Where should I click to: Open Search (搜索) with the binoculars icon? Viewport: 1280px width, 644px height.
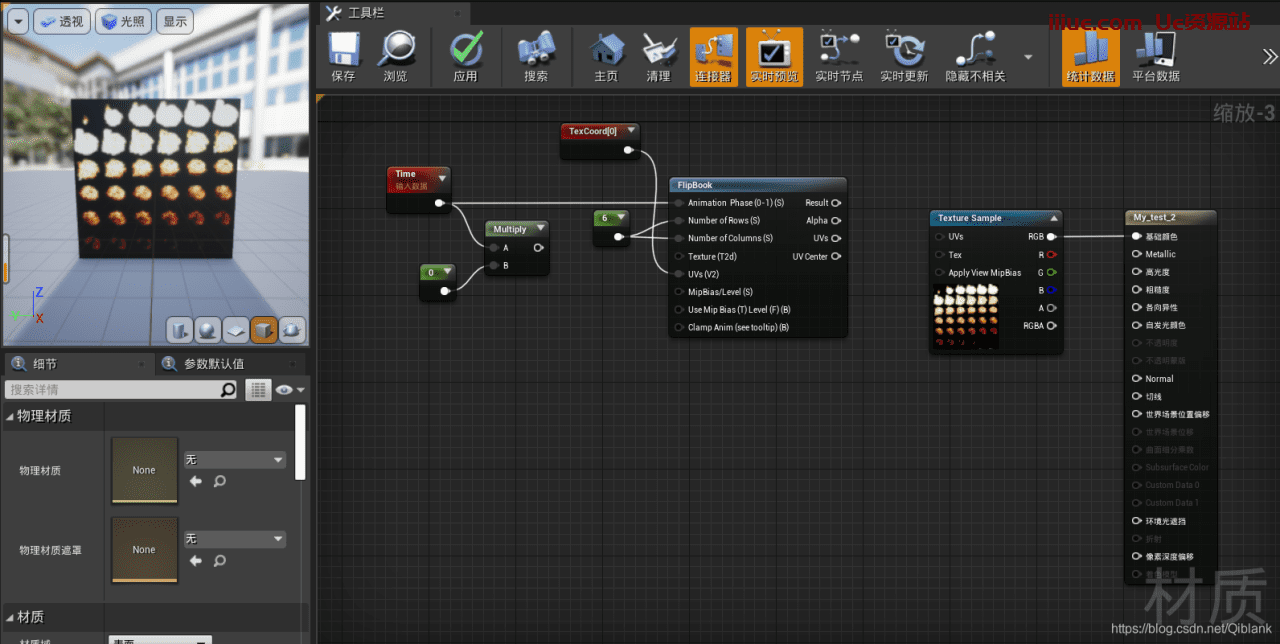click(536, 56)
